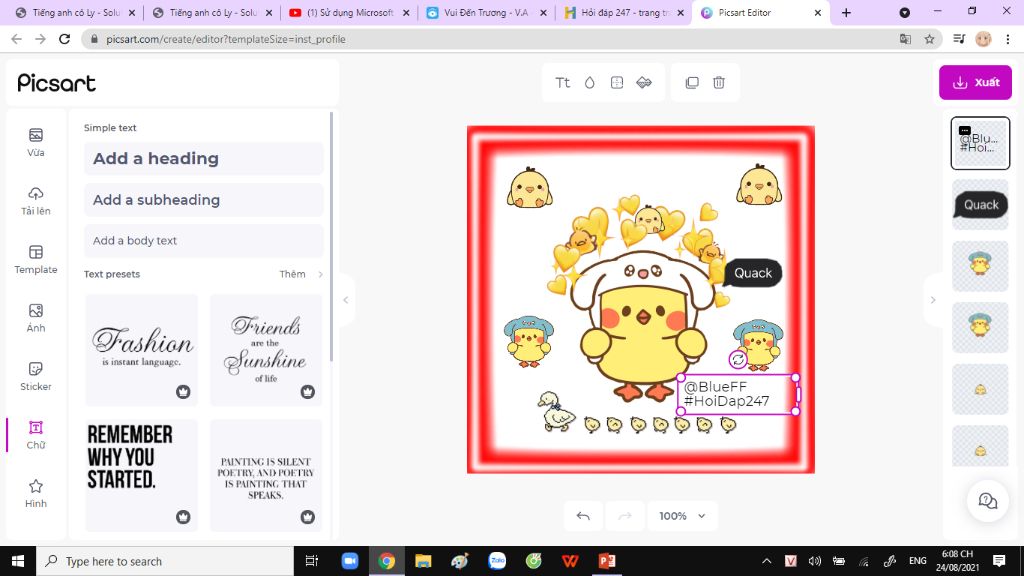Open File Explorer from the taskbar

[423, 561]
